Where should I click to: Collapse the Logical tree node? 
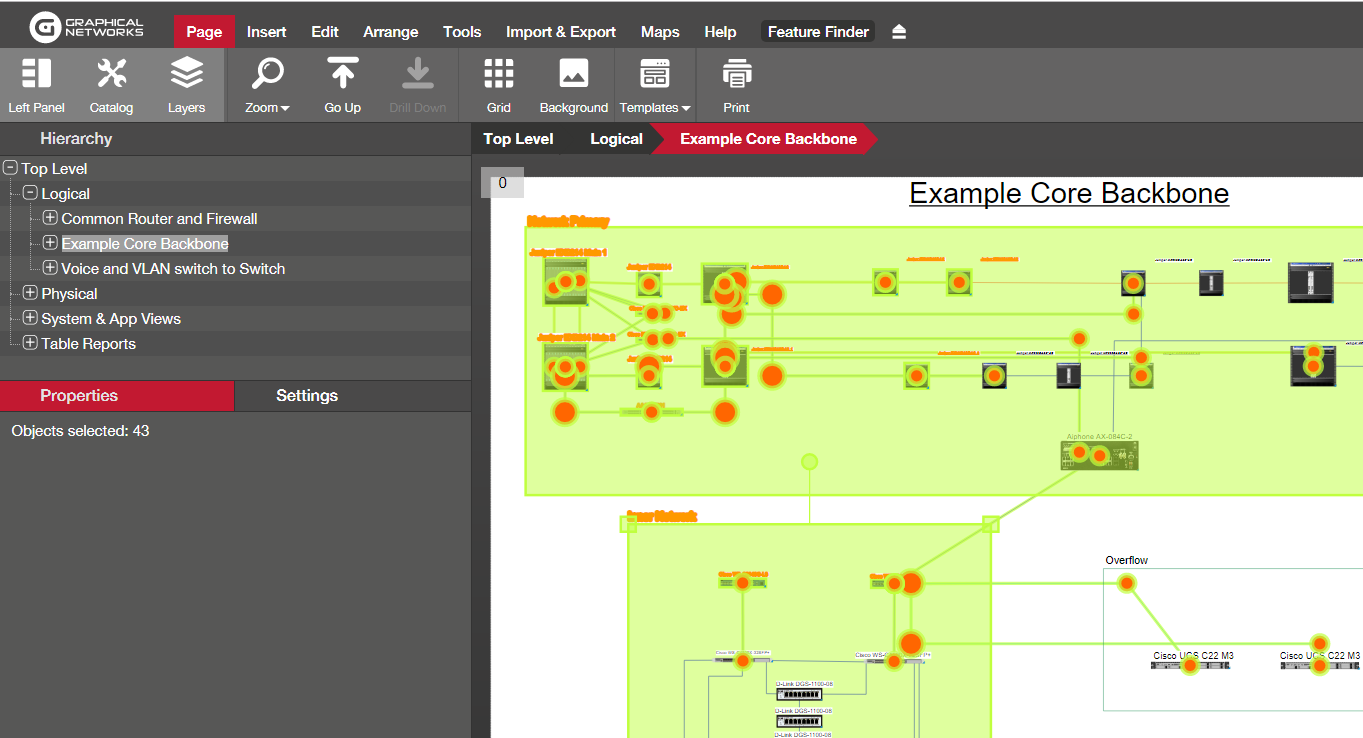pos(30,193)
